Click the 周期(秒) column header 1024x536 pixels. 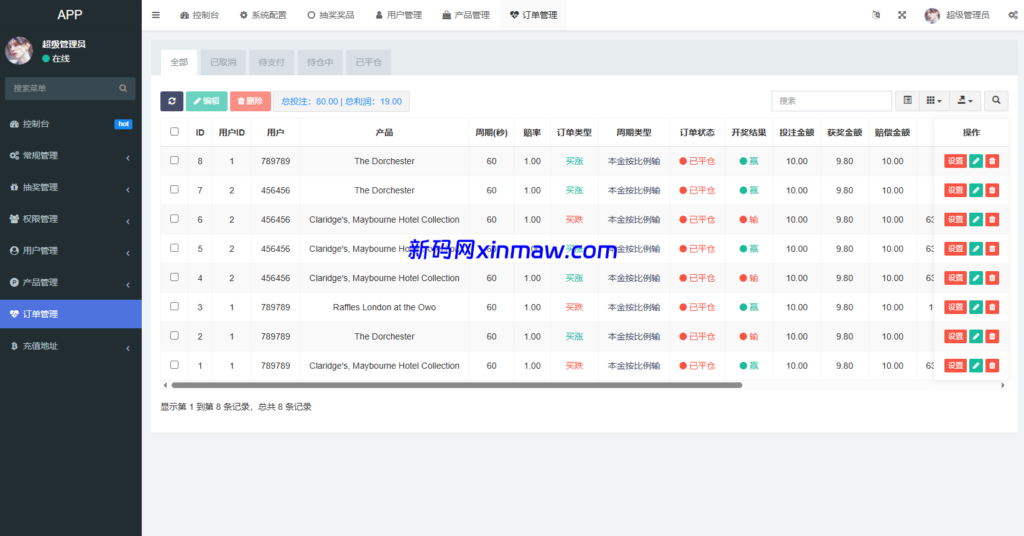tap(491, 133)
